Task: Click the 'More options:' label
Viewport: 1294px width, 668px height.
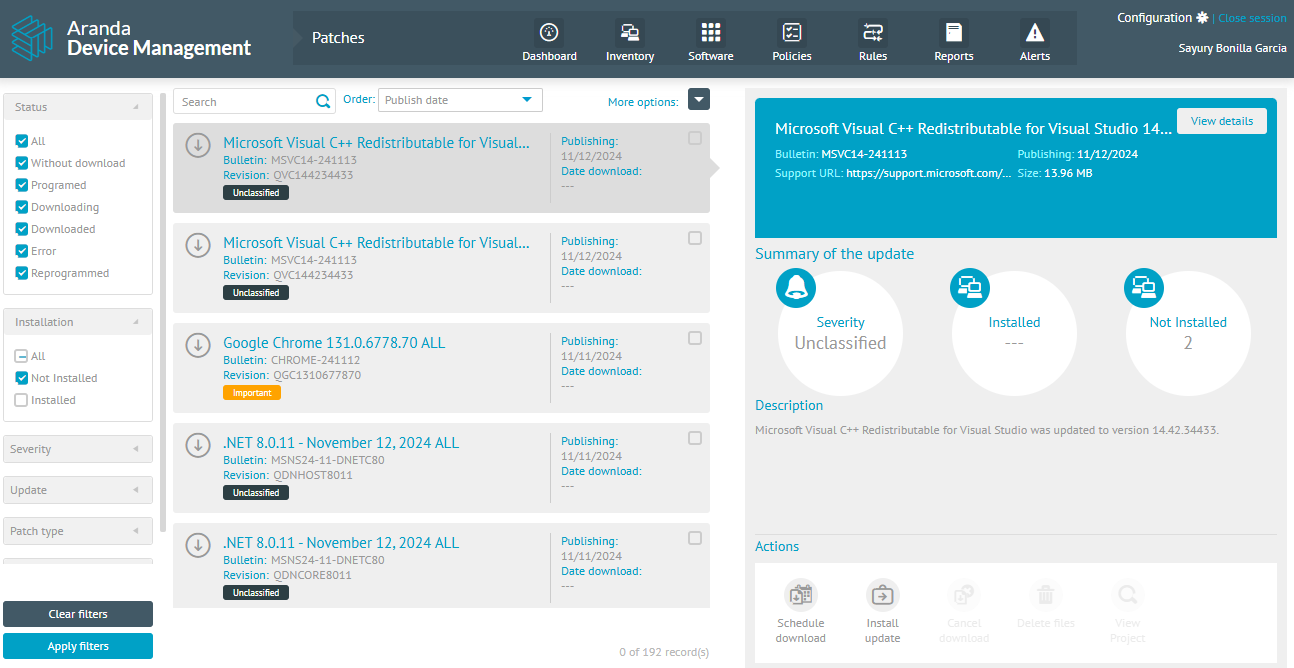Action: 643,102
